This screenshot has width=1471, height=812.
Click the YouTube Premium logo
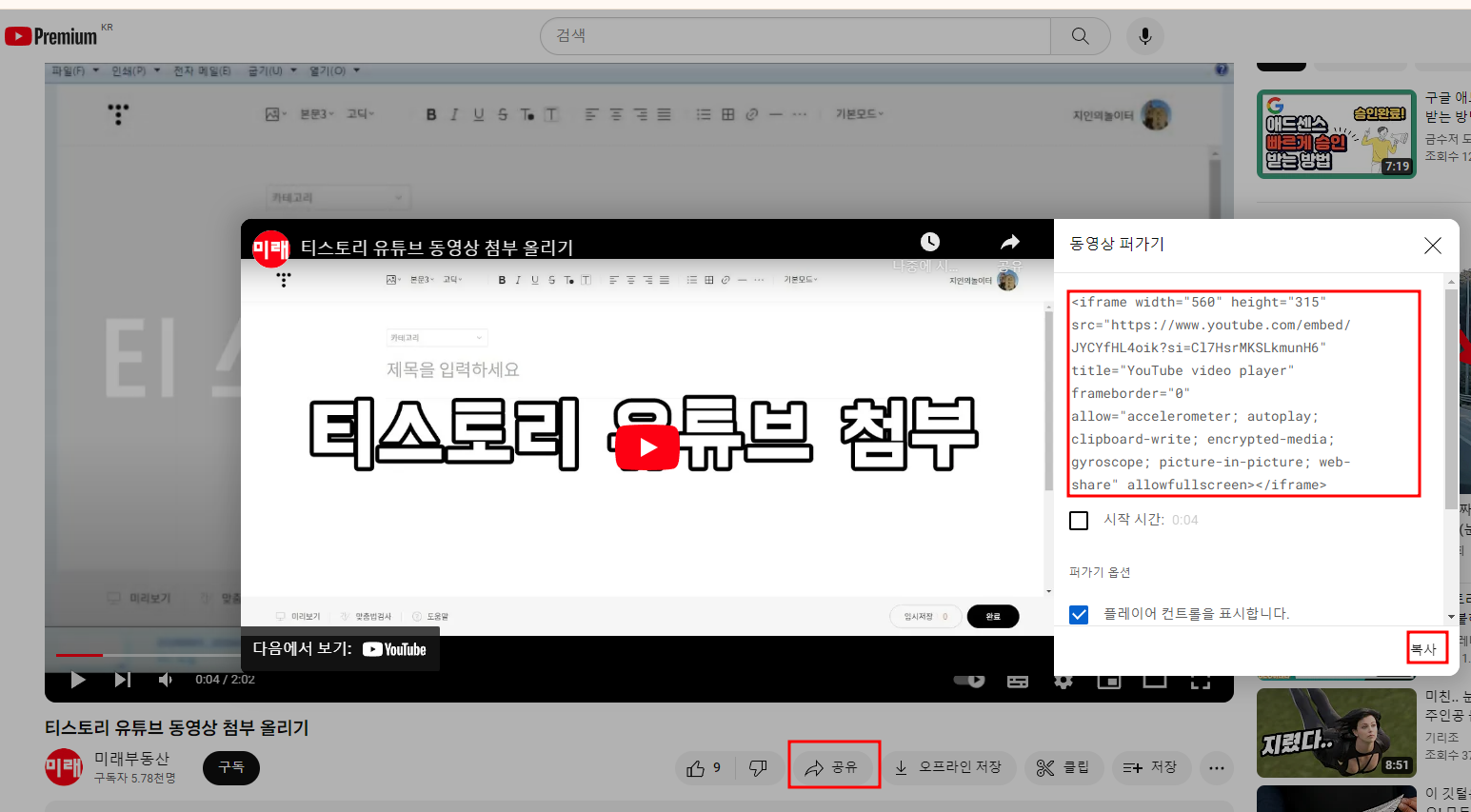[x=50, y=36]
